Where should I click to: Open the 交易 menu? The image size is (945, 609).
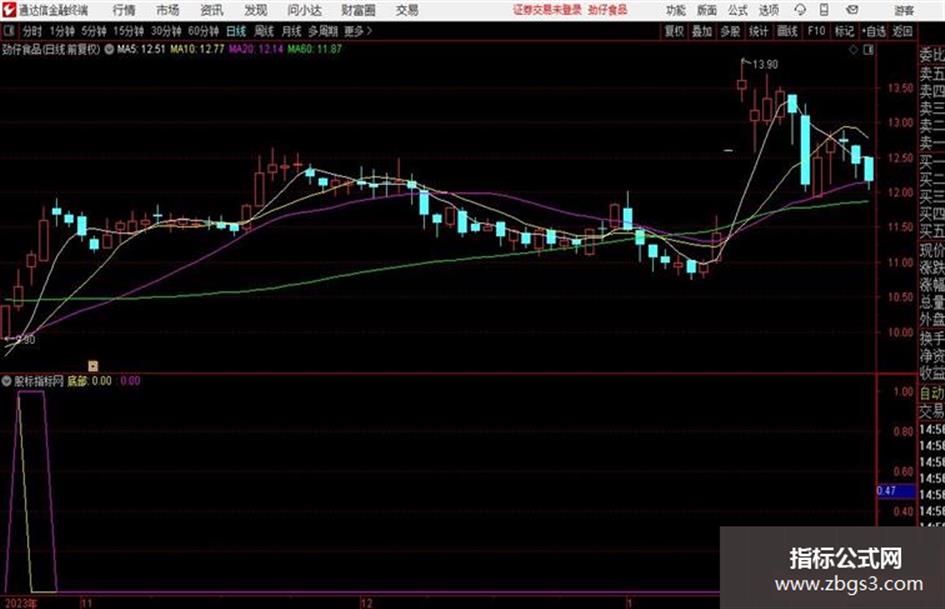[407, 10]
